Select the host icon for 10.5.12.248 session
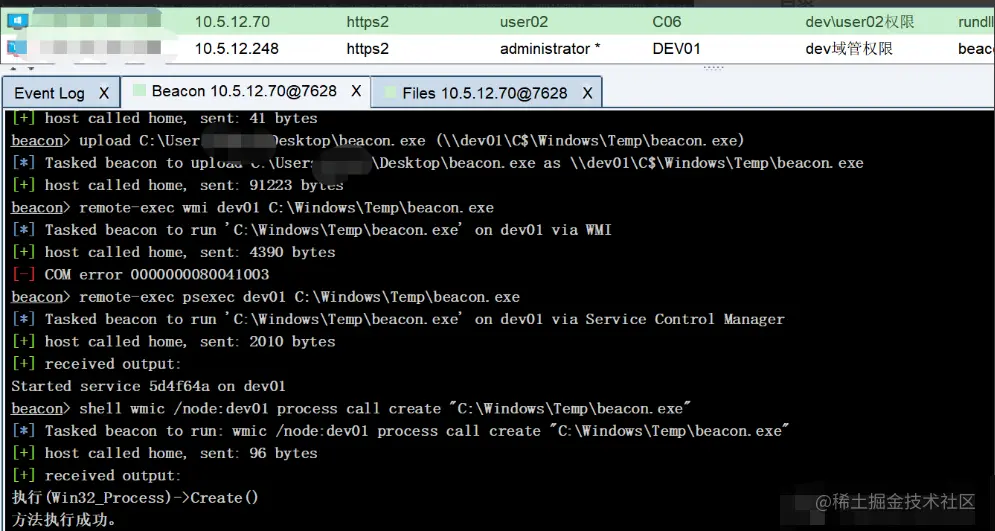Viewport: 995px width, 531px height. coord(17,48)
